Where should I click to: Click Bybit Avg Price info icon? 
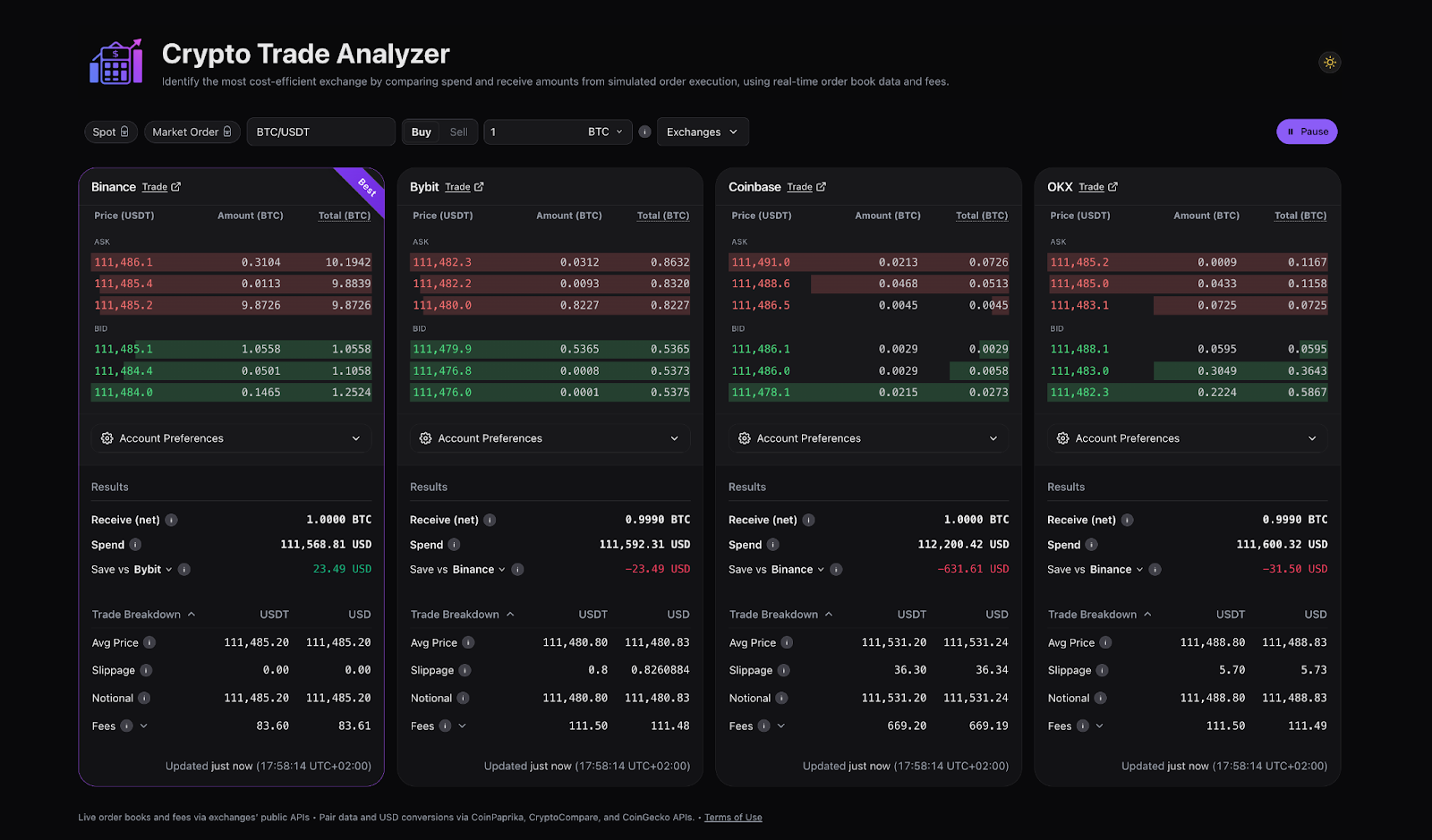[x=468, y=642]
